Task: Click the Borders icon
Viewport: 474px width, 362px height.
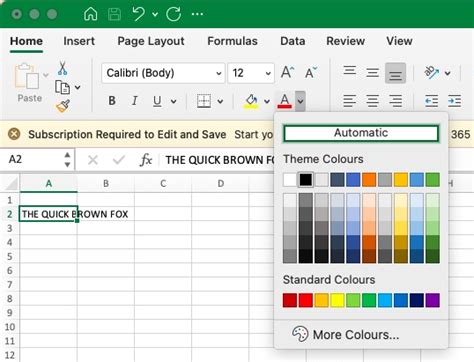Action: point(204,101)
